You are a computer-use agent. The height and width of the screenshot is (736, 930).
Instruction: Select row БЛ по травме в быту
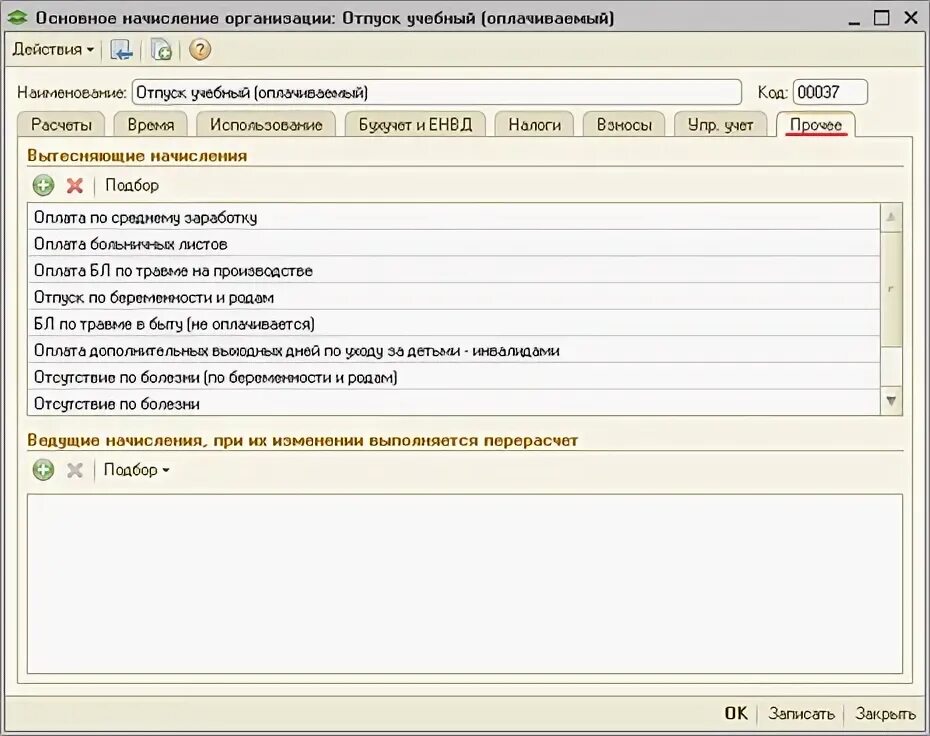[x=454, y=324]
